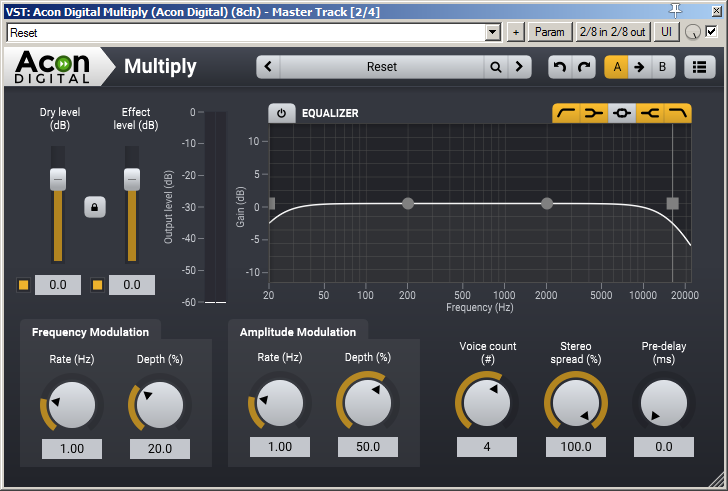
Task: Click the Amplitude Modulation Rate value field
Action: (280, 447)
